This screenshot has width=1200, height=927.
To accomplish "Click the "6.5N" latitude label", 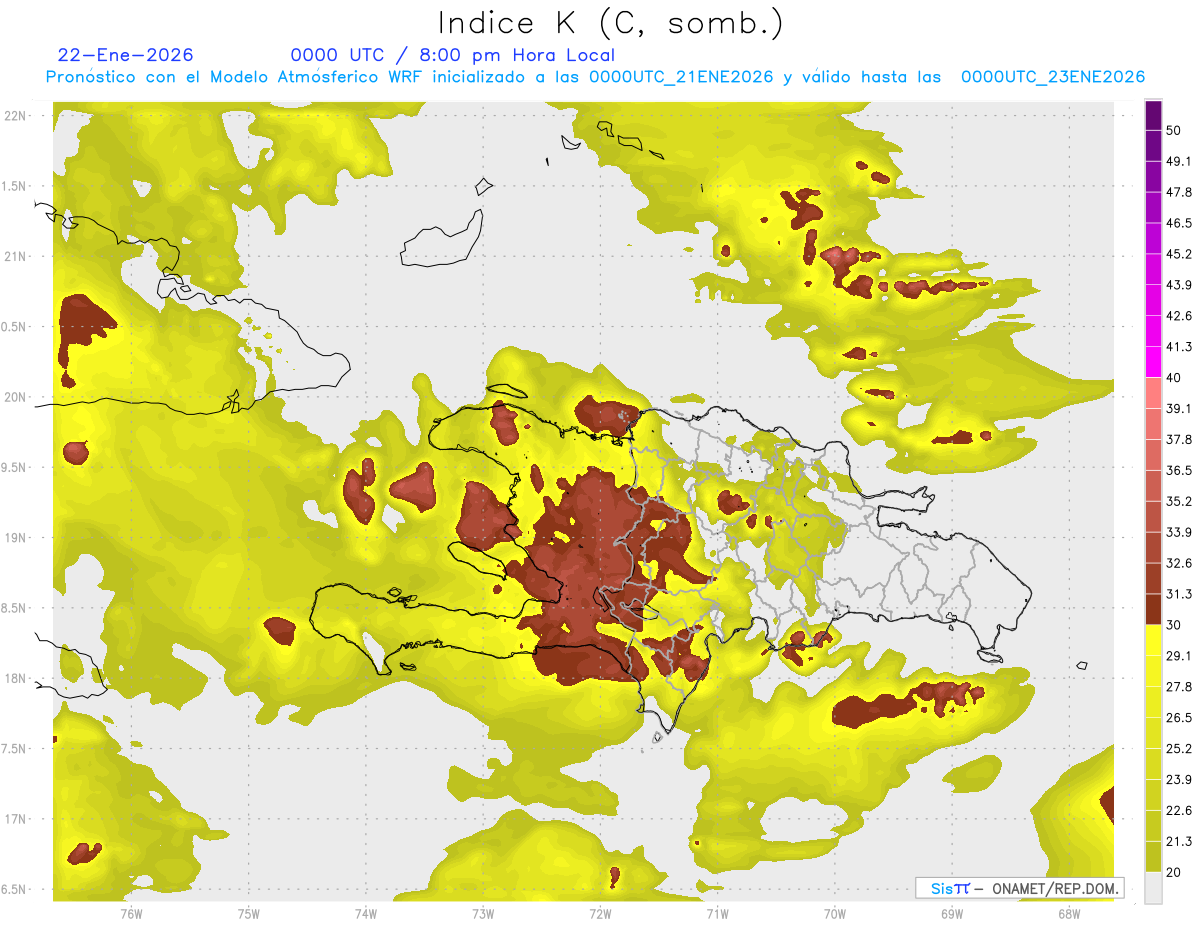I will click(x=15, y=889).
